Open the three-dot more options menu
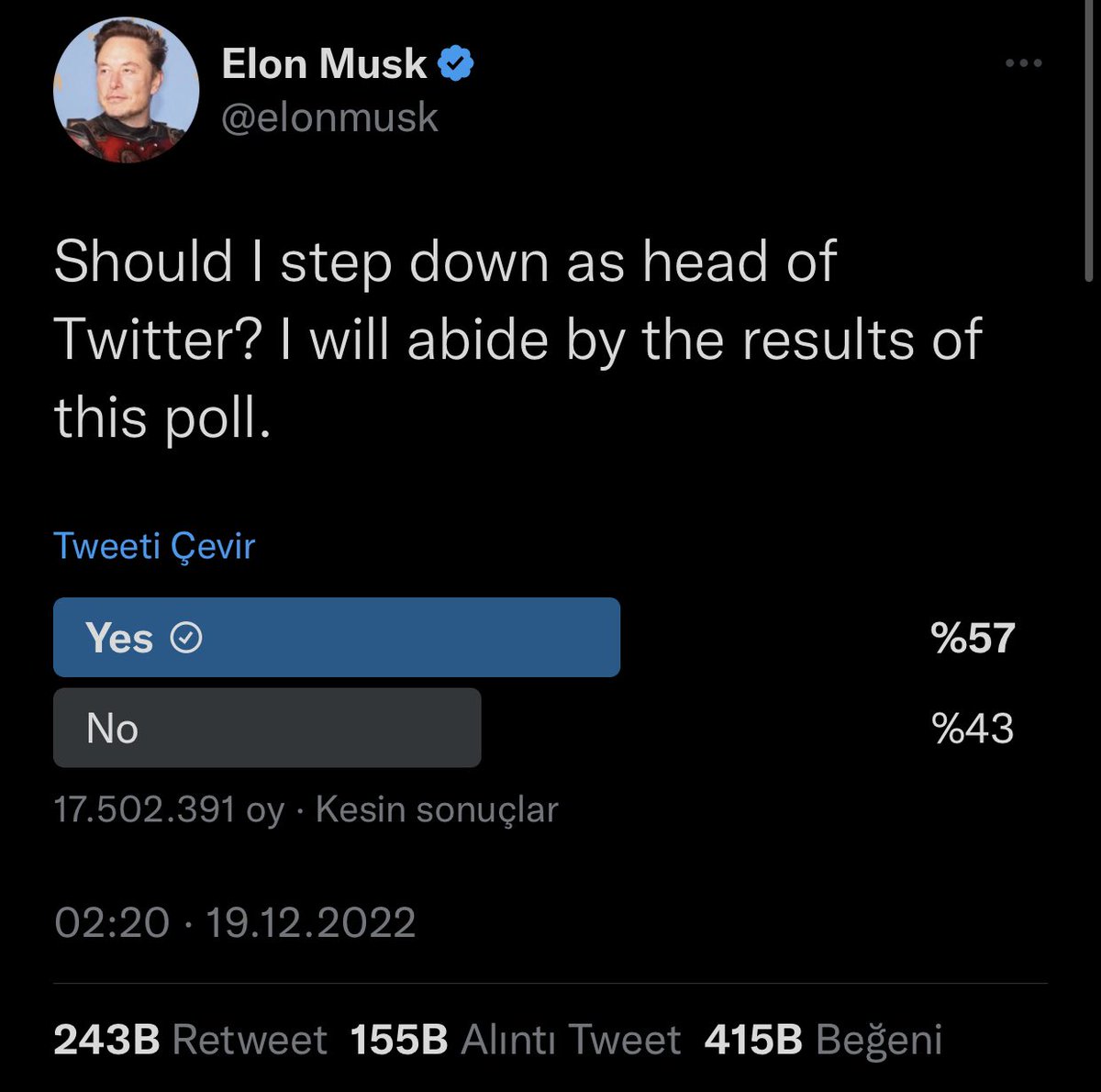 coord(1023,63)
